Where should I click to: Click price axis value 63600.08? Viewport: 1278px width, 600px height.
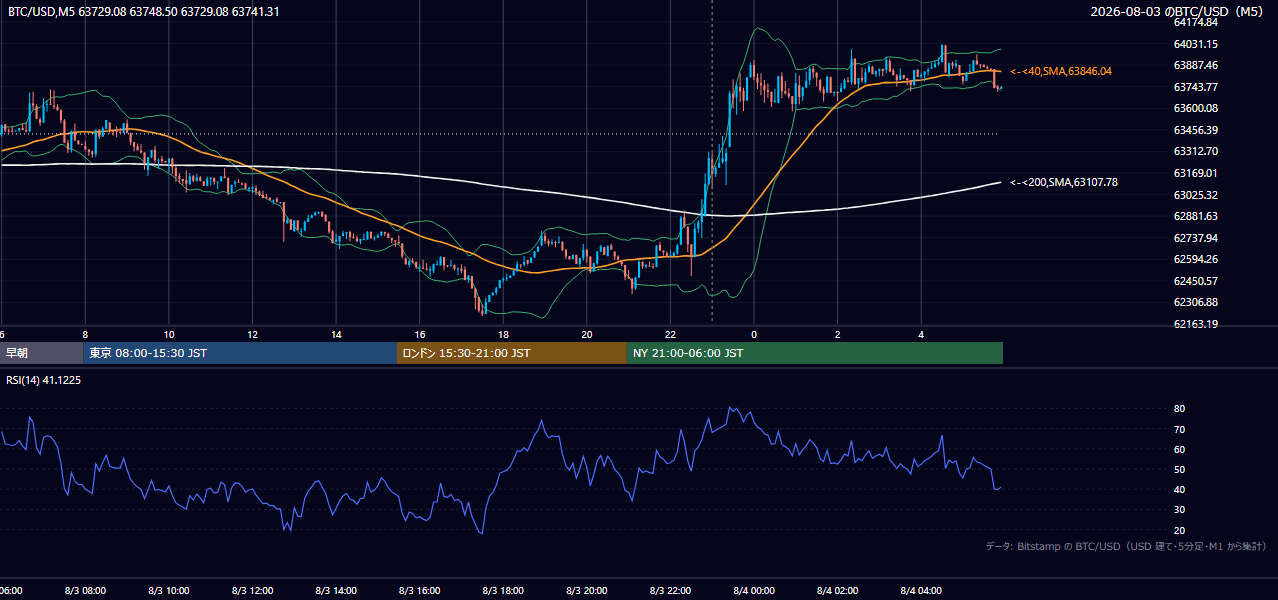point(1195,108)
